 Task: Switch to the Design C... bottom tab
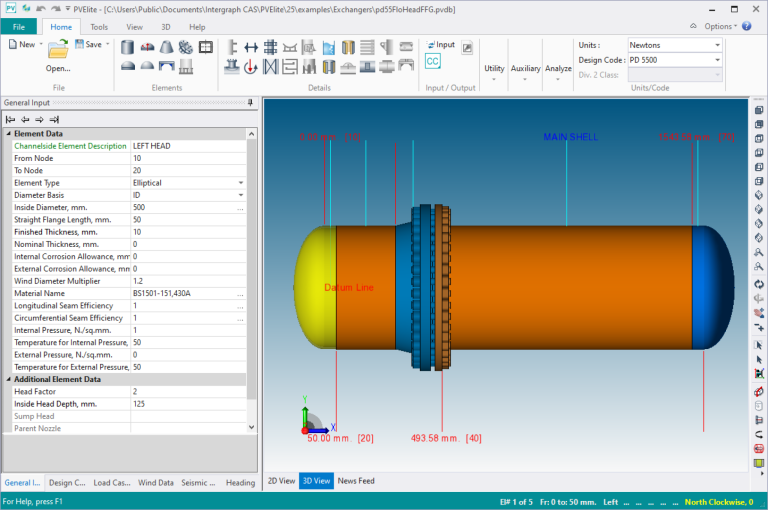coord(67,483)
